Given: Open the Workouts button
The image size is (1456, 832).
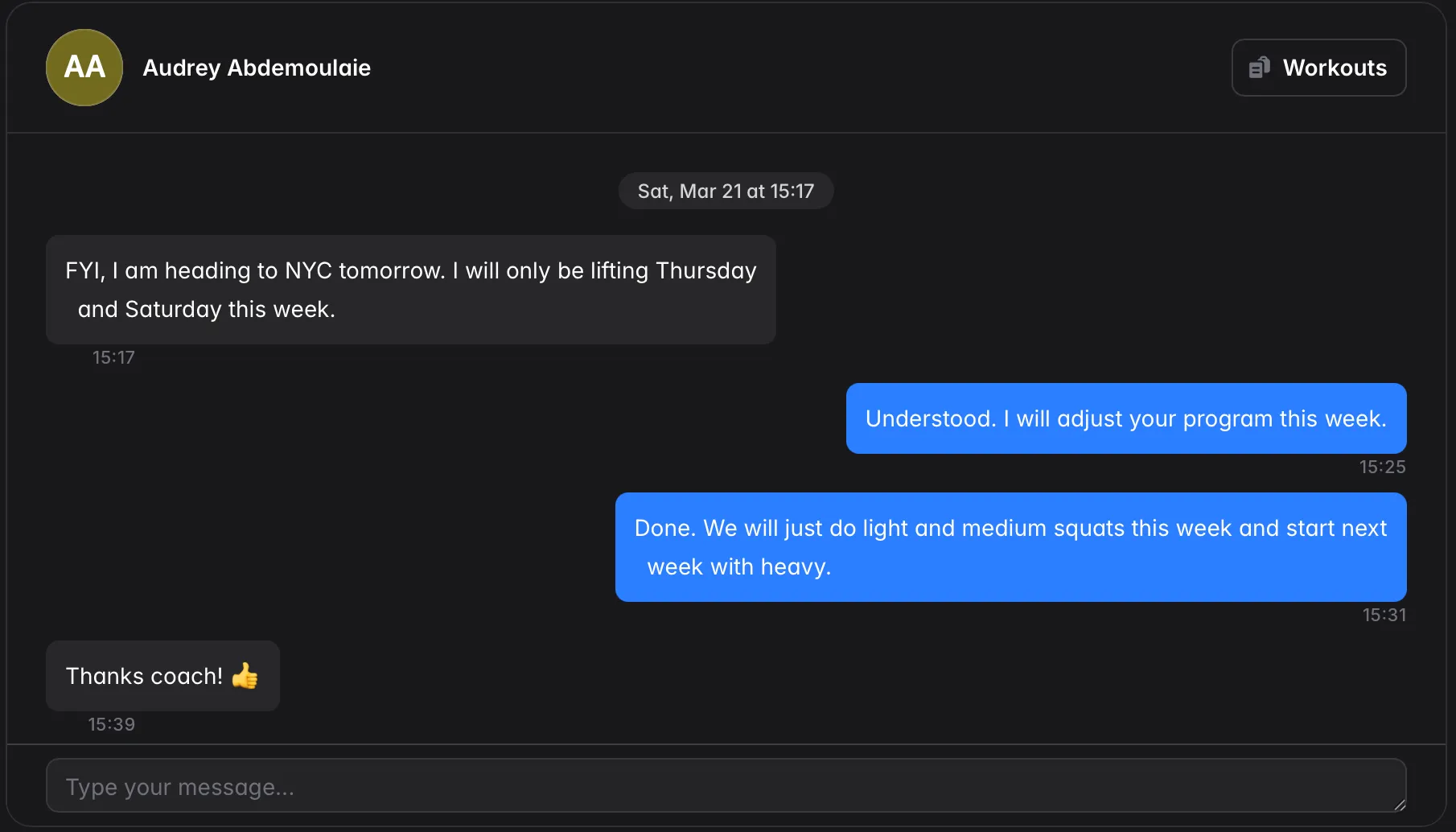Looking at the screenshot, I should [x=1318, y=67].
